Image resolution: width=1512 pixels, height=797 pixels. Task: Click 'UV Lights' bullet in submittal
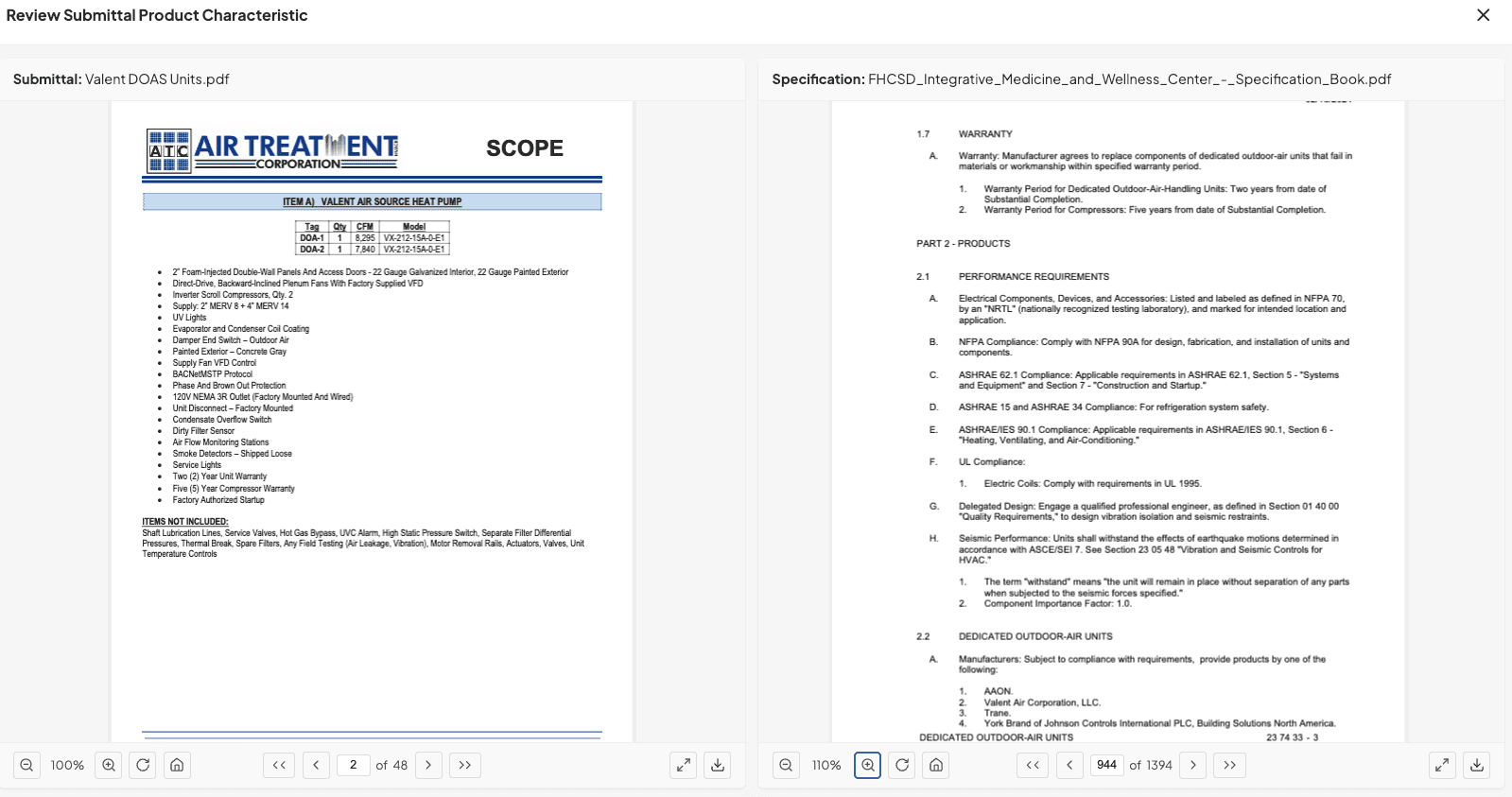pos(189,318)
